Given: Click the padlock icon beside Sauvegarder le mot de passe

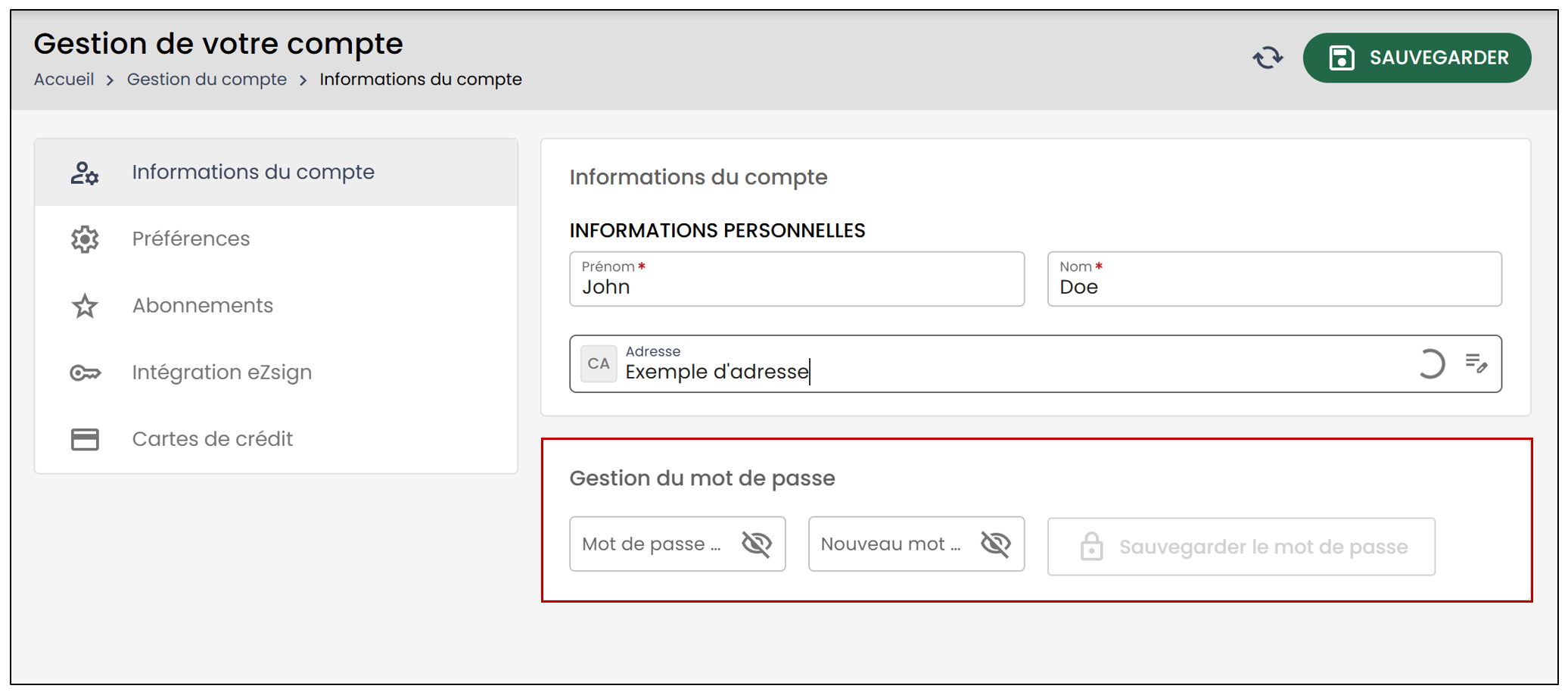Looking at the screenshot, I should pos(1091,546).
